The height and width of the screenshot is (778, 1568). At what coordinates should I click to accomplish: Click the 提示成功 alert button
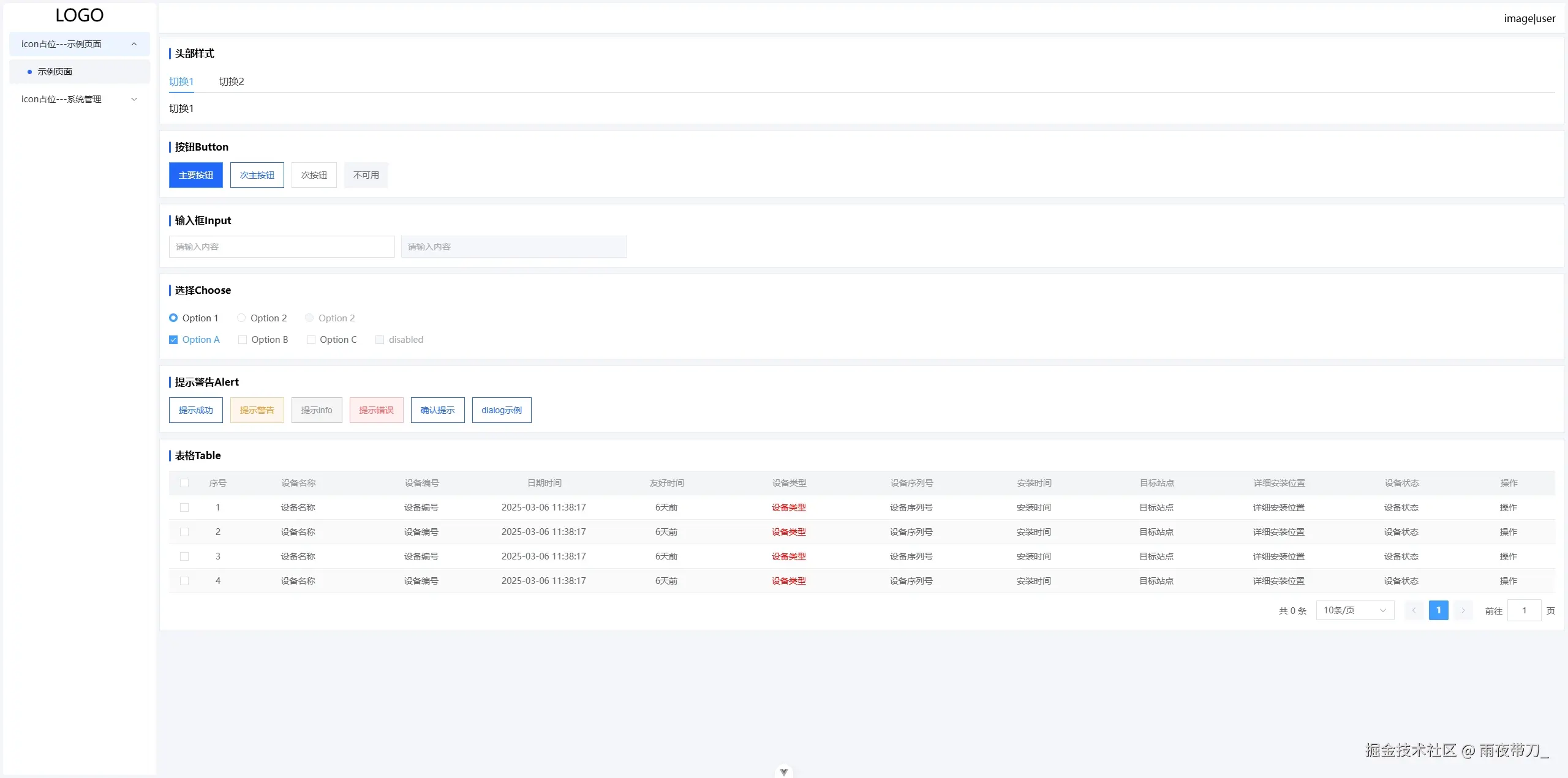(x=195, y=410)
